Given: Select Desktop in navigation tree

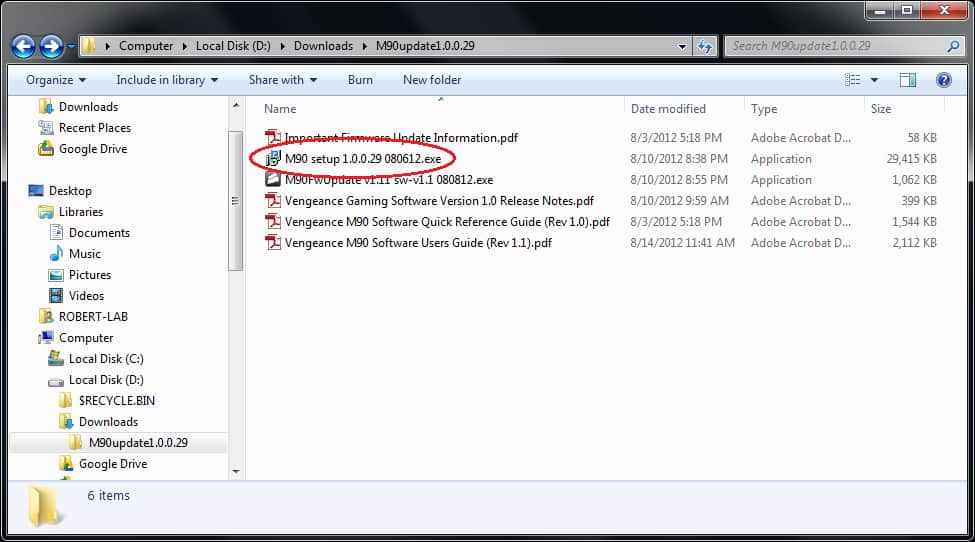Looking at the screenshot, I should 70,191.
